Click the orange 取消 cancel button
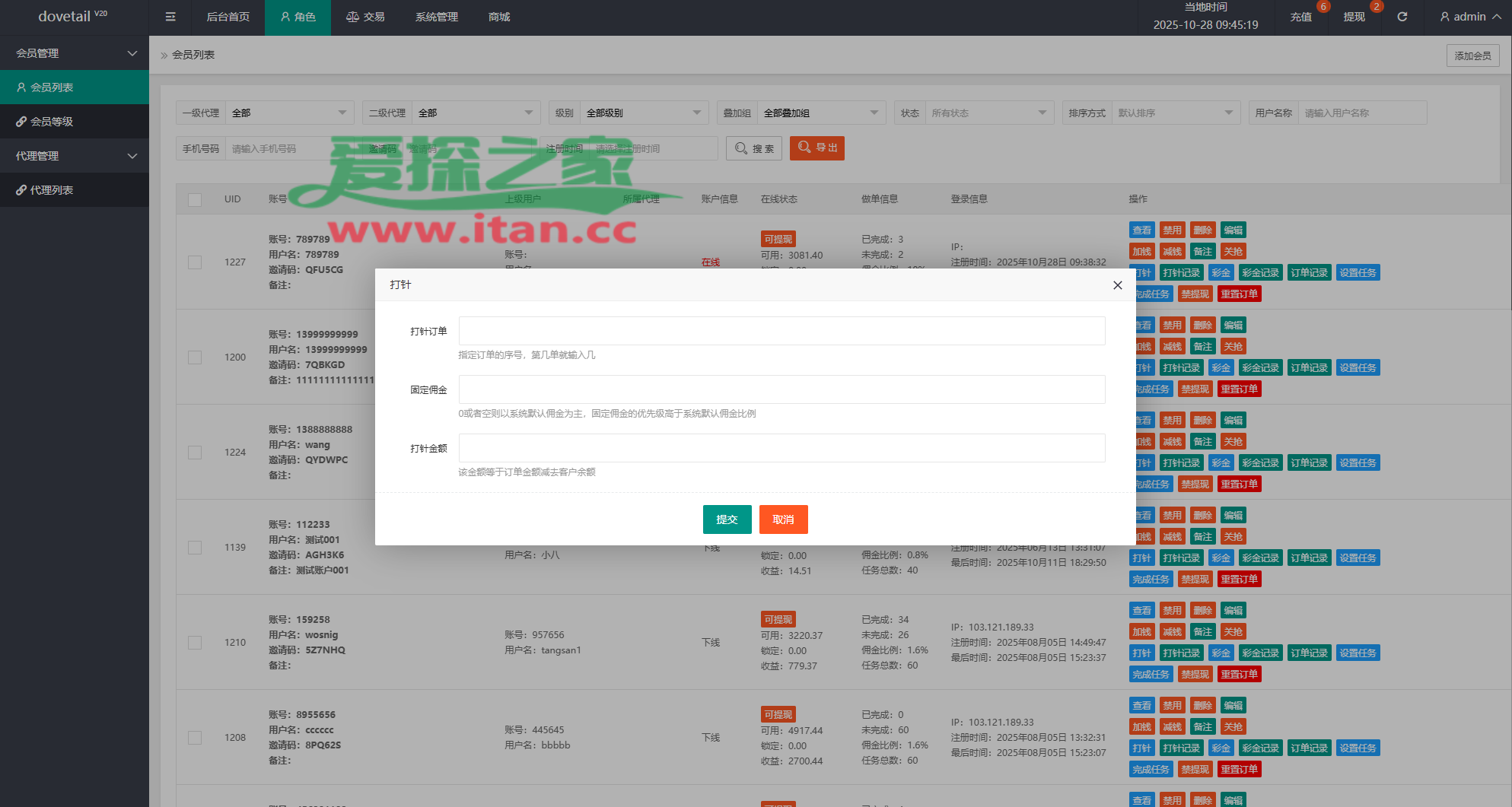Image resolution: width=1512 pixels, height=807 pixels. coord(783,519)
